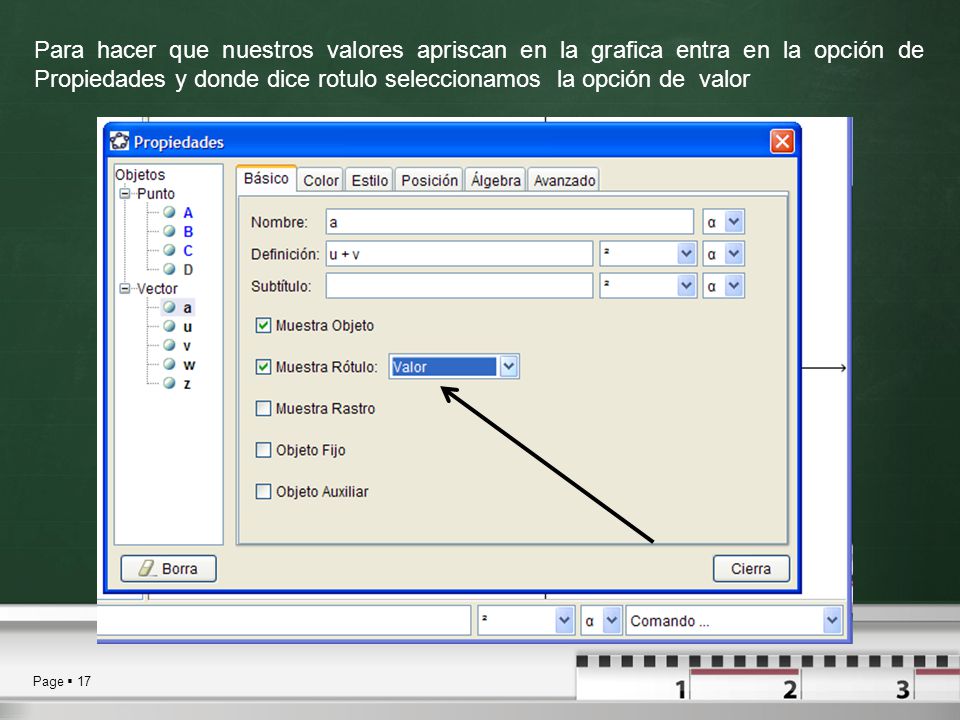Open the Valor label-type dropdown
The image size is (960, 720).
pos(509,367)
